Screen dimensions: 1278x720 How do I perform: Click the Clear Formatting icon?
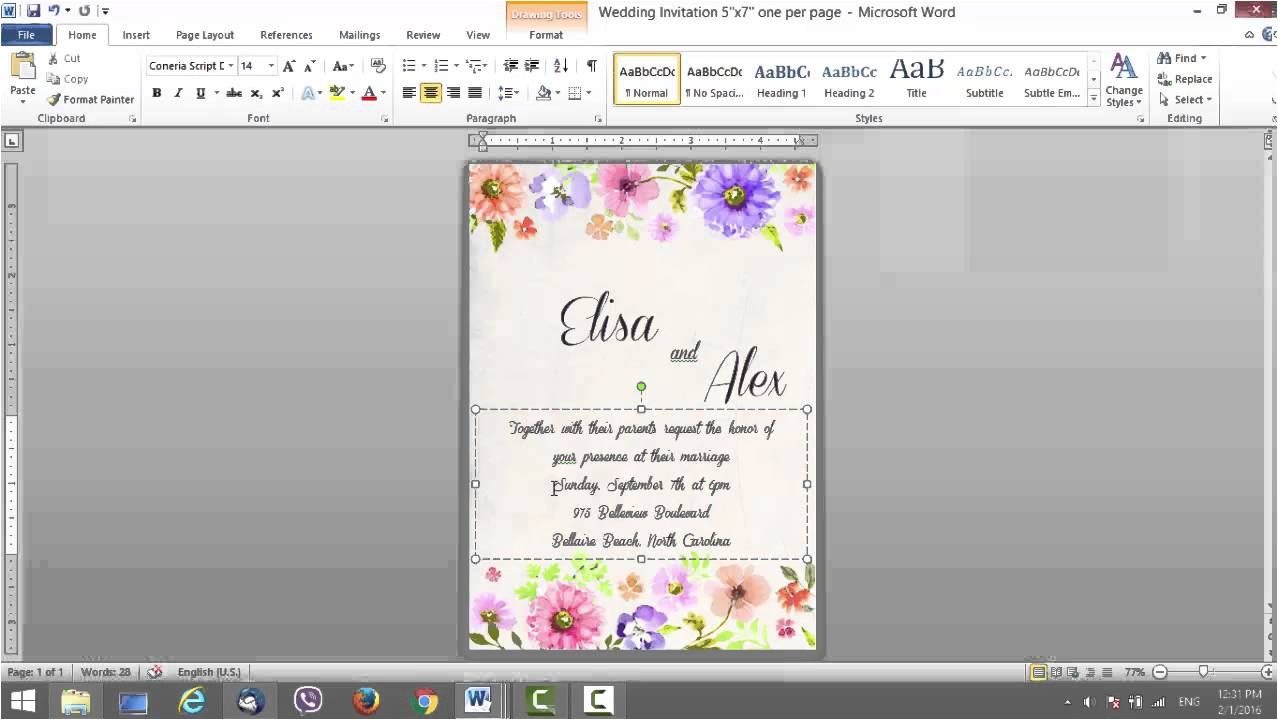(377, 66)
